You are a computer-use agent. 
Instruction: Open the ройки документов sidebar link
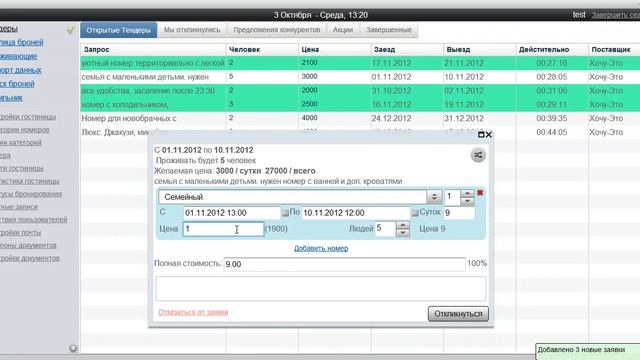click(30, 258)
